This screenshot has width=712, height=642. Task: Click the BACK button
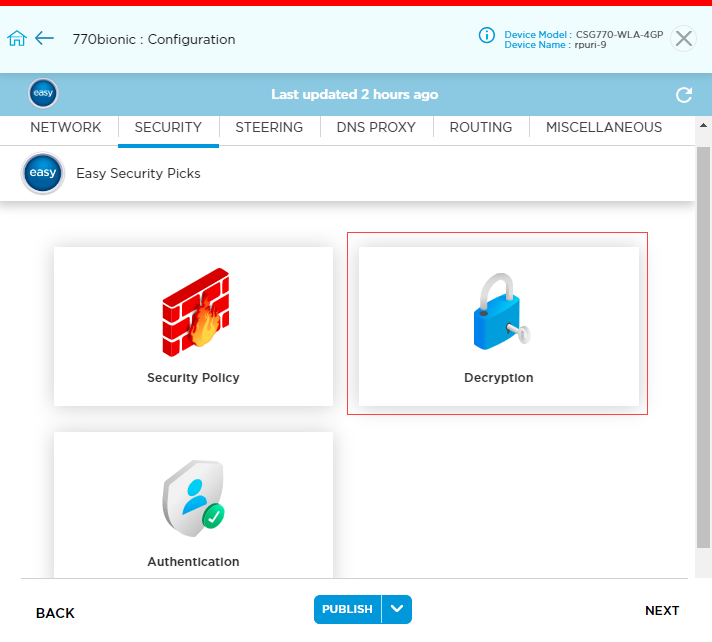click(x=55, y=613)
